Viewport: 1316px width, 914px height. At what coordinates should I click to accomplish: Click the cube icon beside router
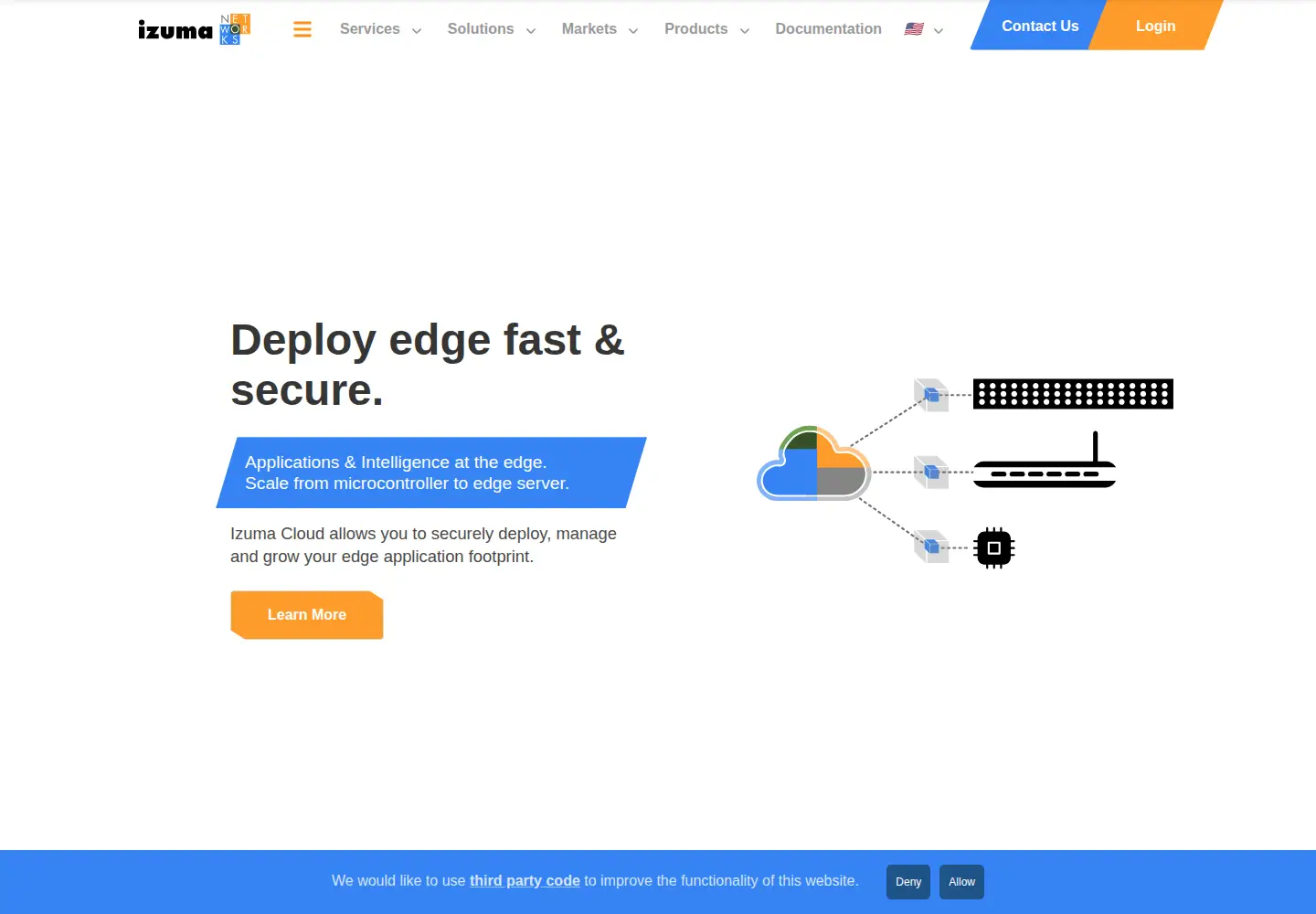tap(931, 472)
